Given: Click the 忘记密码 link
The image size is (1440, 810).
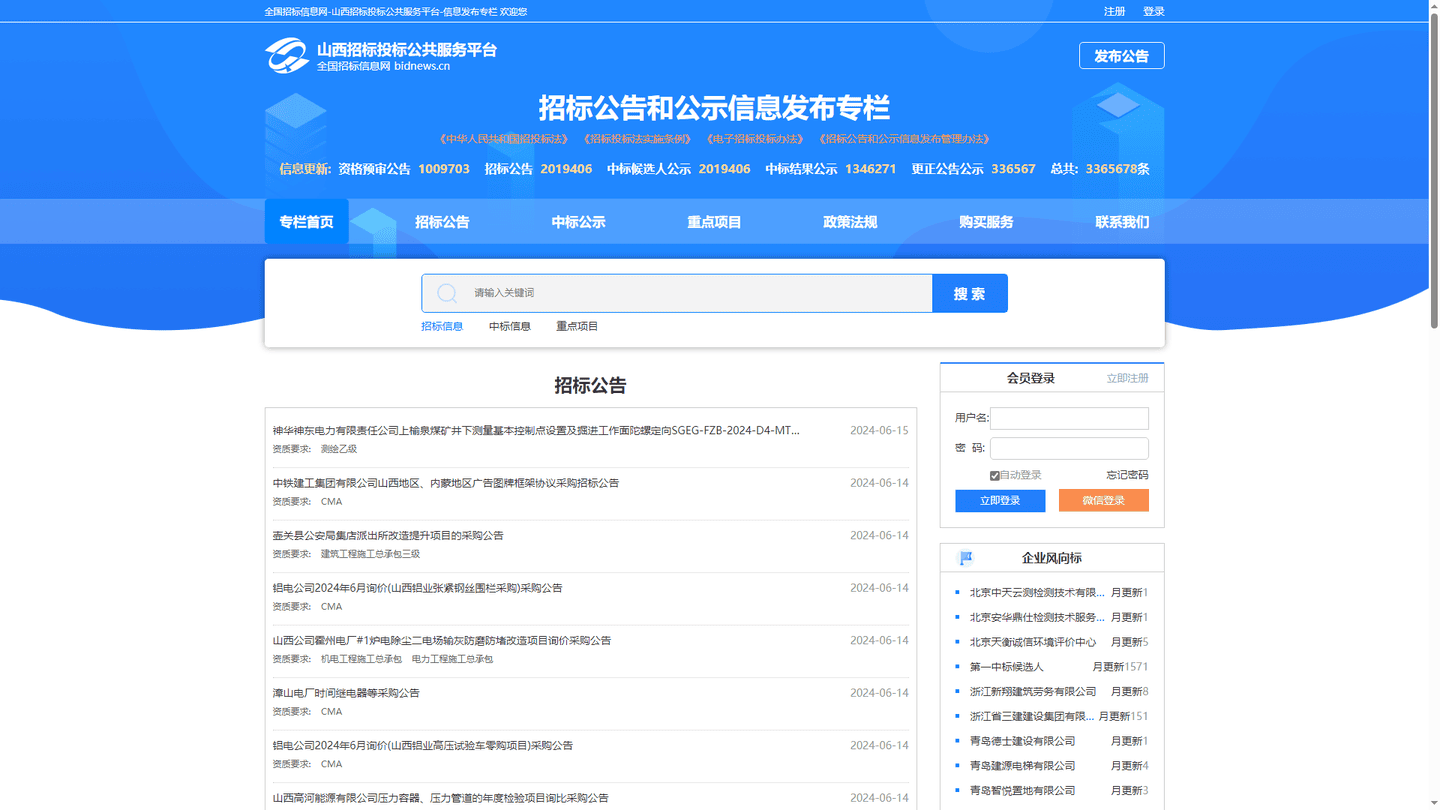Looking at the screenshot, I should [x=1127, y=475].
